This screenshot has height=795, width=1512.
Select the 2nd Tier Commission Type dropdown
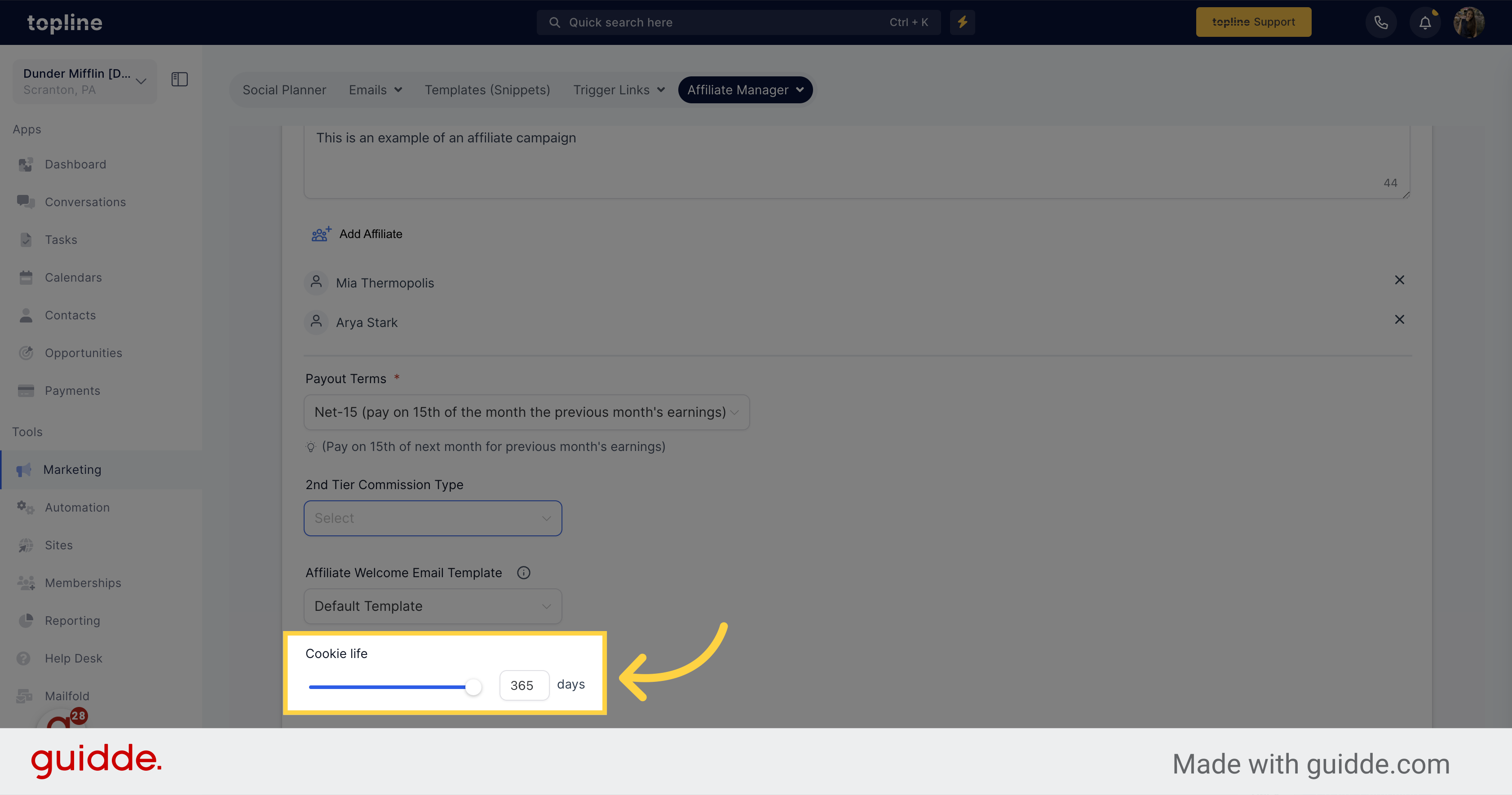point(433,518)
